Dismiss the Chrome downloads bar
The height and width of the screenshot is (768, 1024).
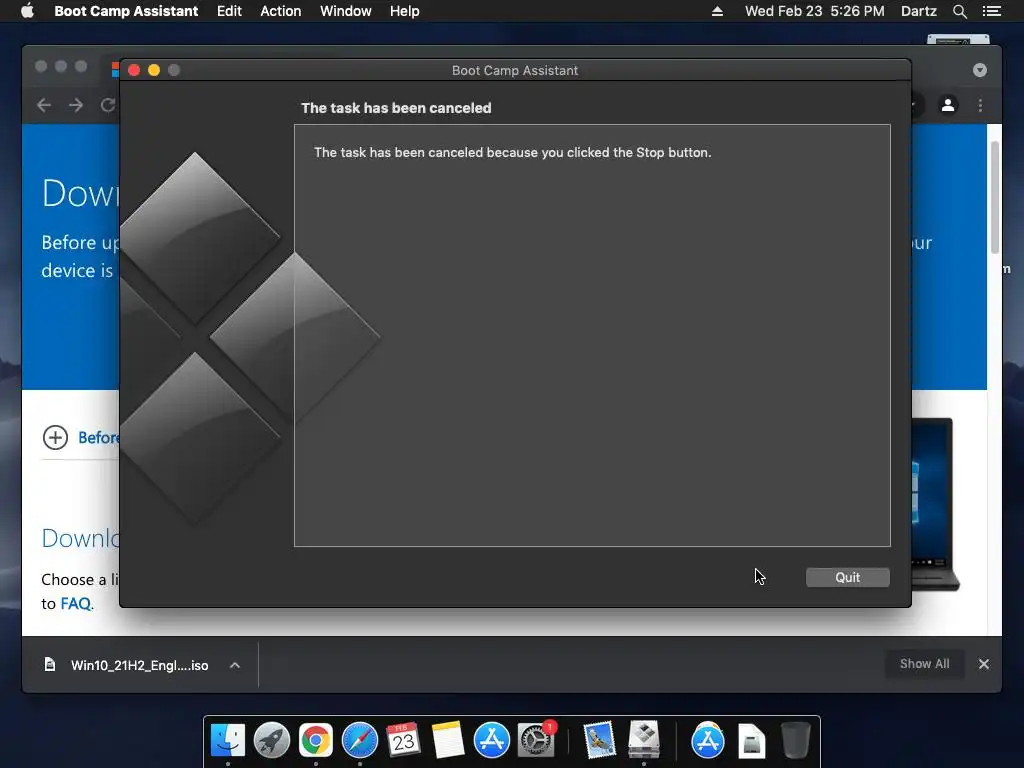coord(984,664)
